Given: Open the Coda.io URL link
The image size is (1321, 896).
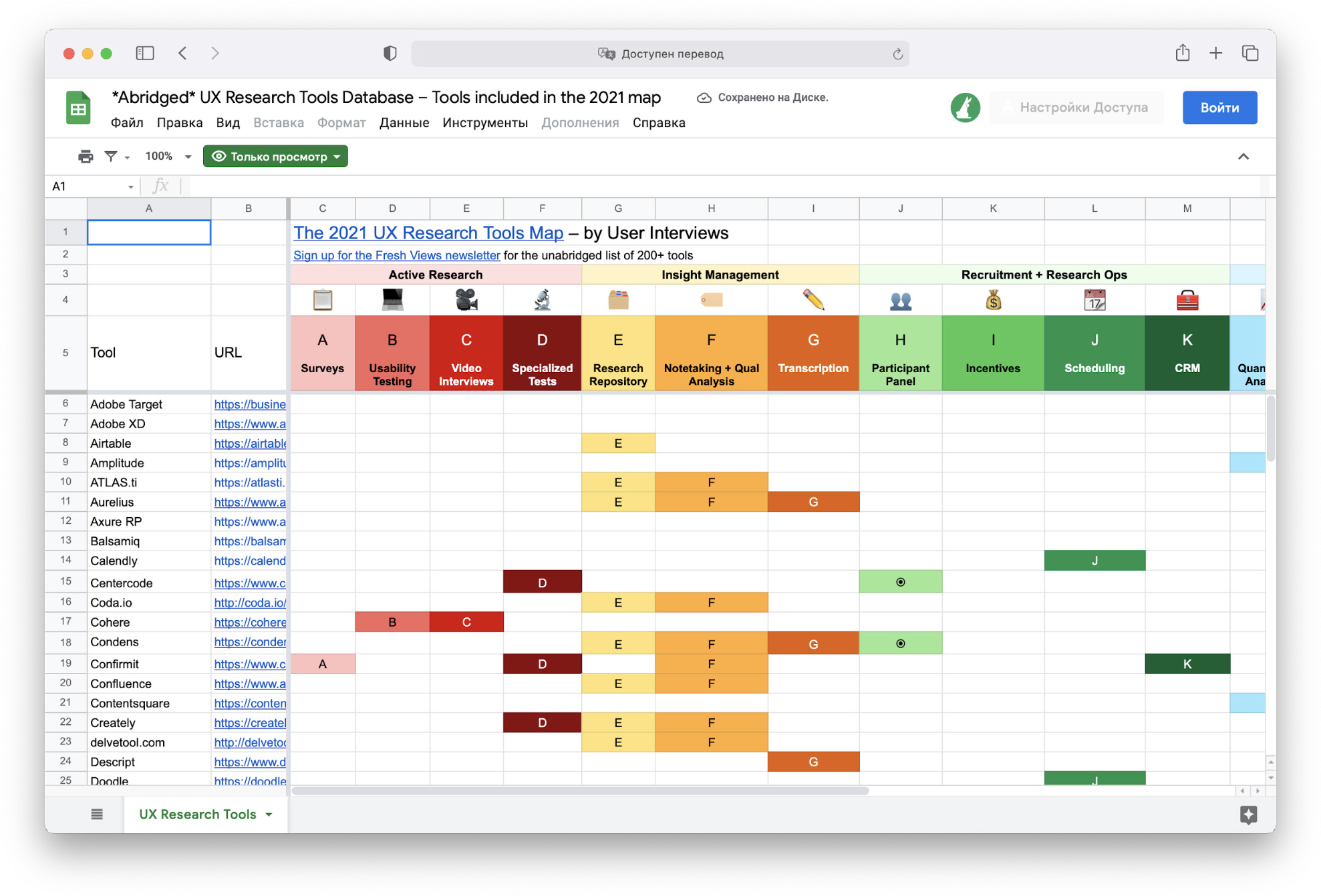Looking at the screenshot, I should point(250,603).
